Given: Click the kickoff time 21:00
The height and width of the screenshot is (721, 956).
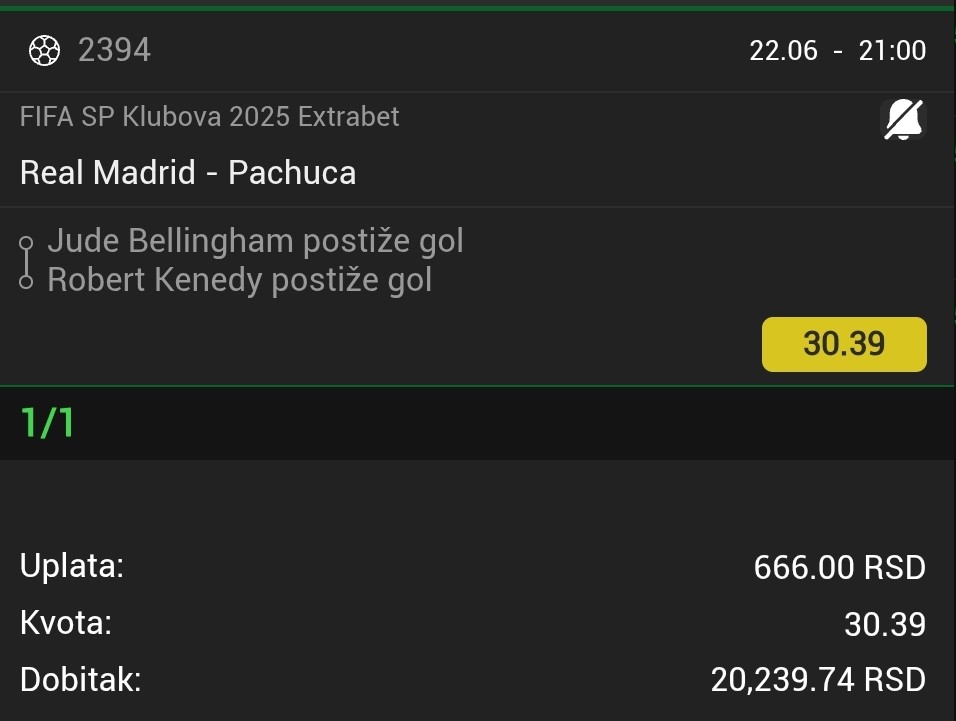Looking at the screenshot, I should click(x=893, y=51).
